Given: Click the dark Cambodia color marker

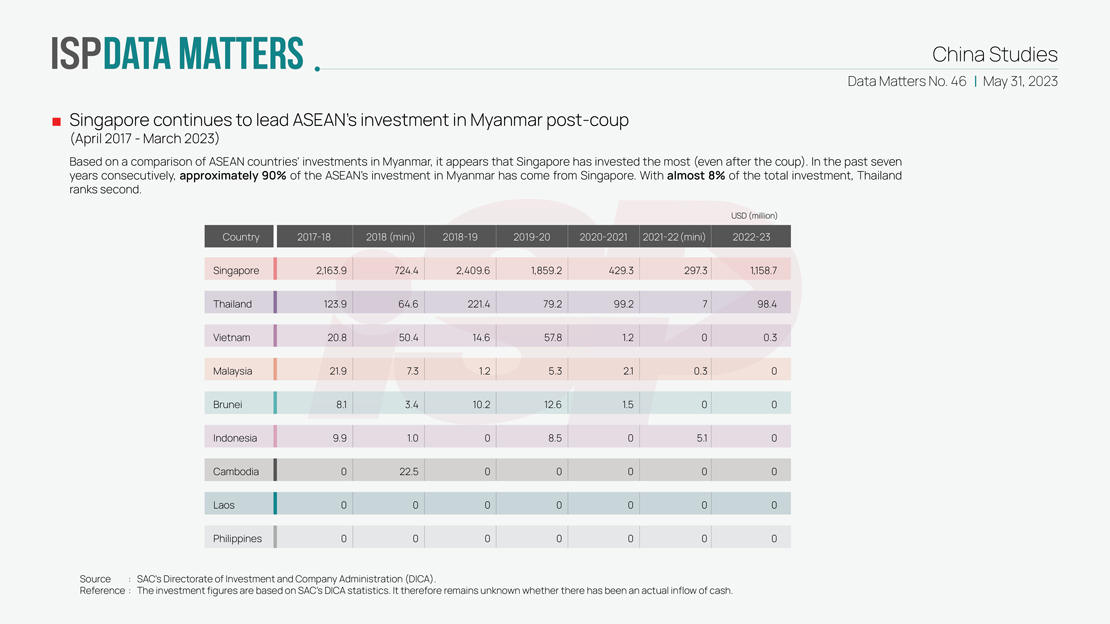Looking at the screenshot, I should [x=275, y=471].
